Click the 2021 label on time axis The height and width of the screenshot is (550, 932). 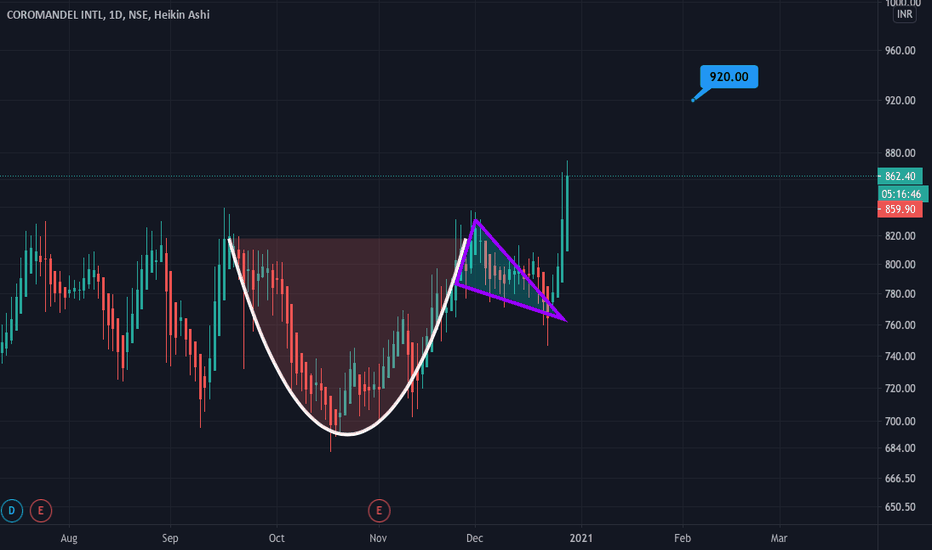(581, 538)
